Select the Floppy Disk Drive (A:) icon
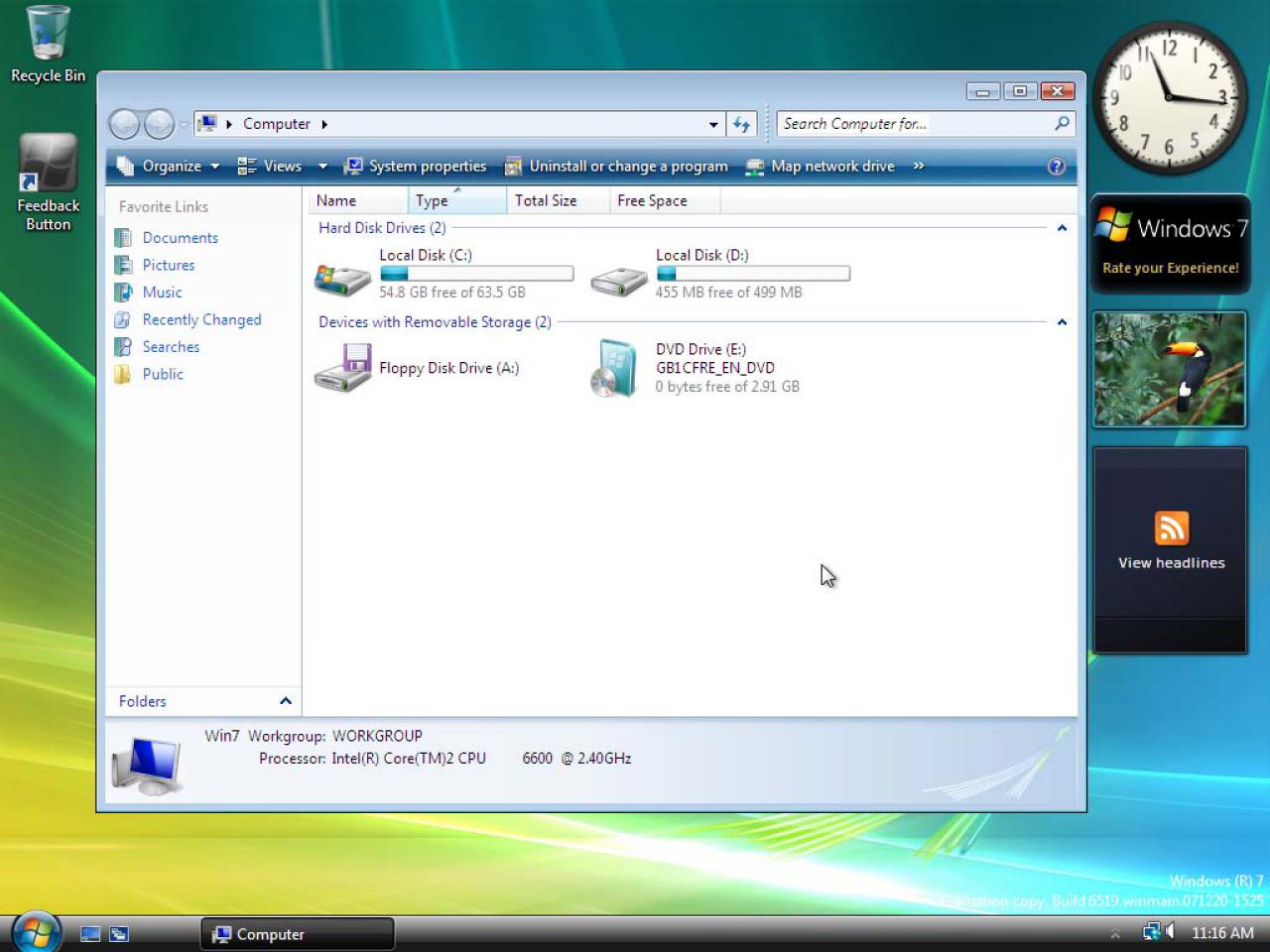Screen dimensions: 1270x952 [x=343, y=368]
